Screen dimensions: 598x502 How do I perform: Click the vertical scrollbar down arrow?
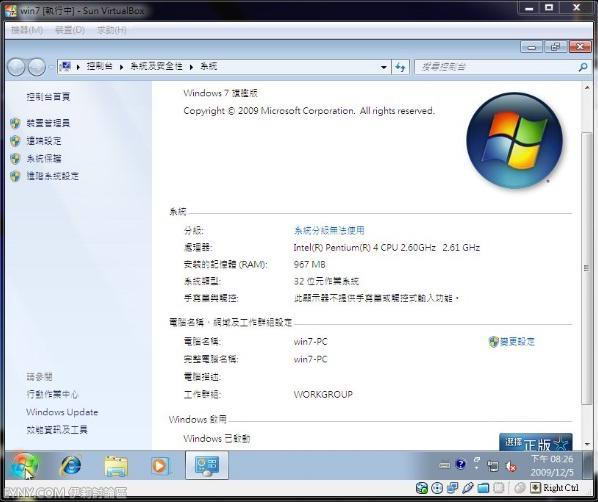pyautogui.click(x=587, y=444)
